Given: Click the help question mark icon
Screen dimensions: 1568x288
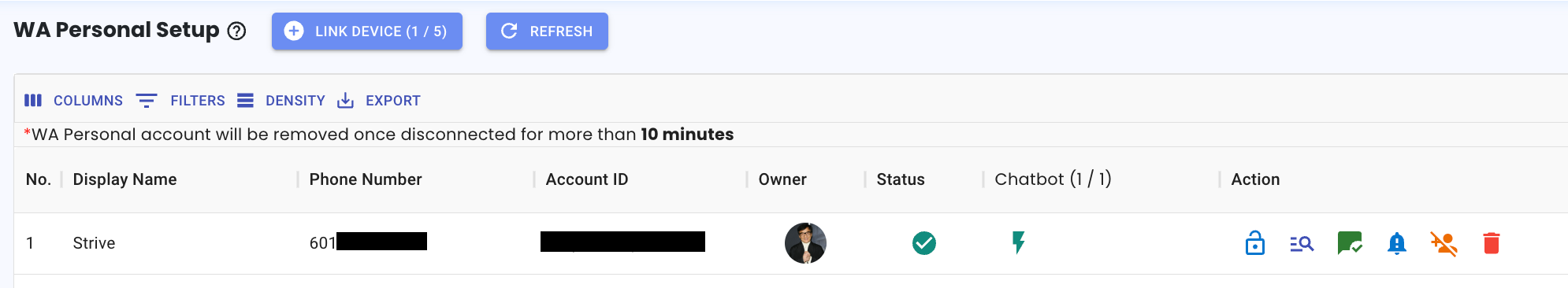Looking at the screenshot, I should click(236, 31).
